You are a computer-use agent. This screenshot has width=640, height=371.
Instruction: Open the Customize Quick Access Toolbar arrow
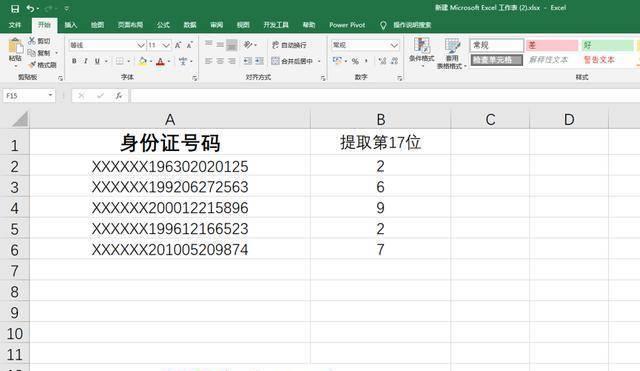[67, 8]
